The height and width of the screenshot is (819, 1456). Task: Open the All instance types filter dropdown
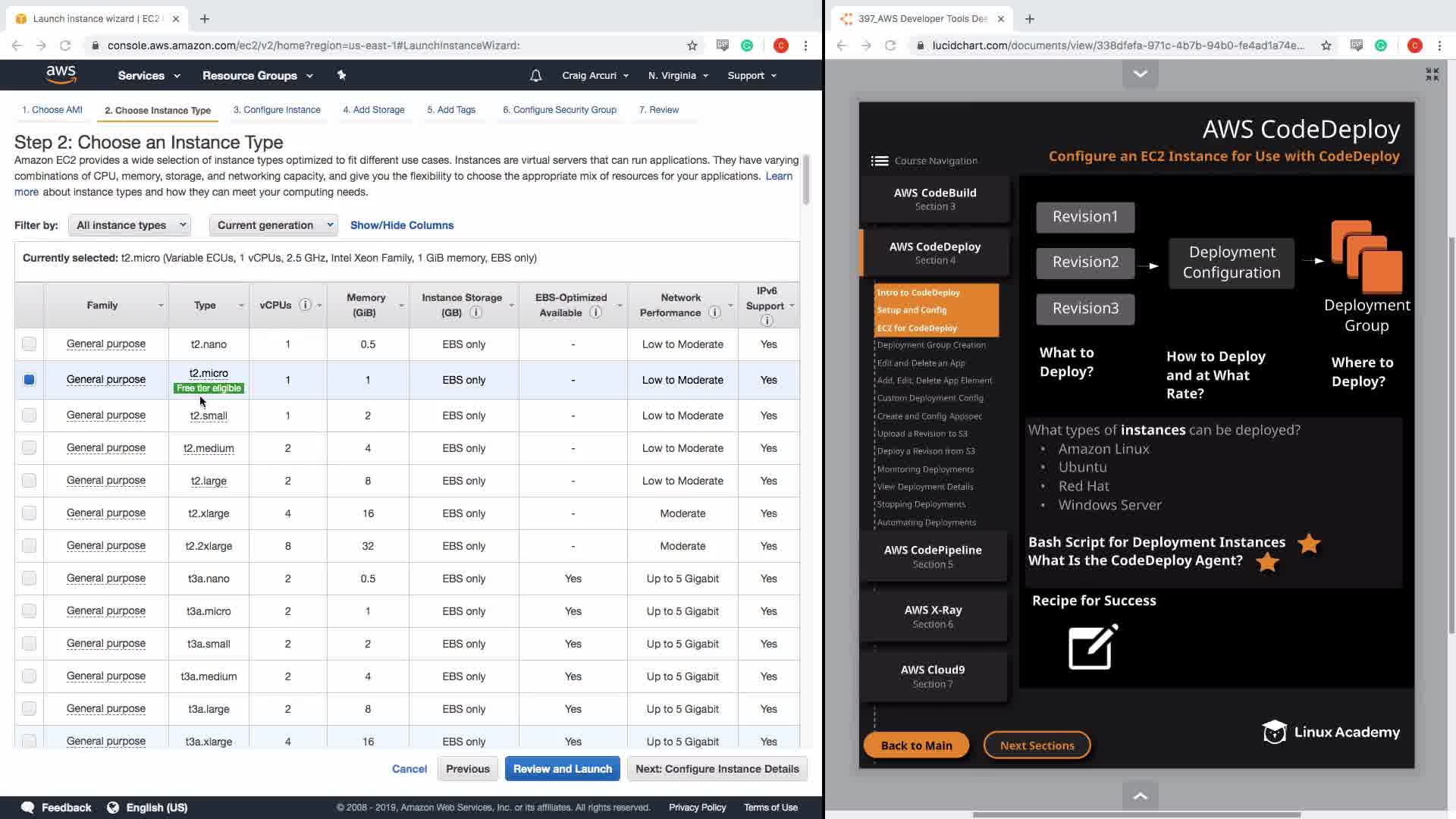click(x=130, y=225)
